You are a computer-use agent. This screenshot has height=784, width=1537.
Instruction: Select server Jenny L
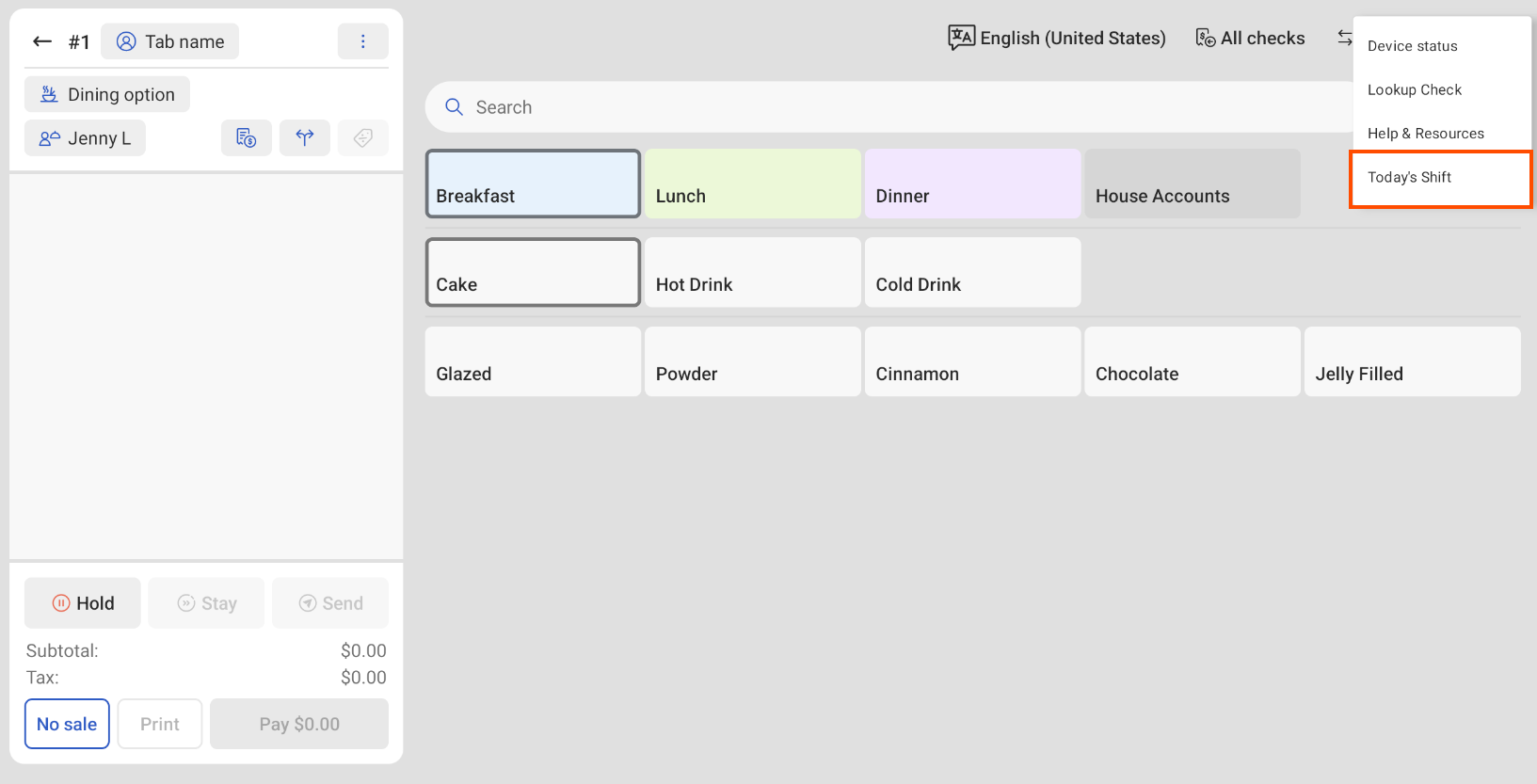click(x=85, y=138)
